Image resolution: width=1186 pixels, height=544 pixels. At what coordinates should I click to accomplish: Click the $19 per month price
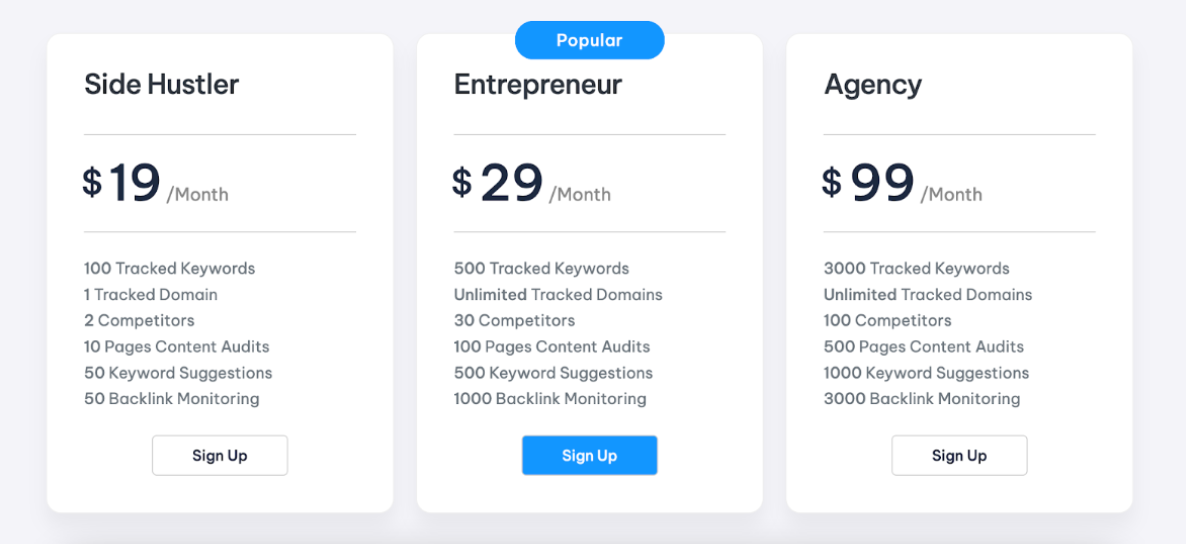point(156,184)
